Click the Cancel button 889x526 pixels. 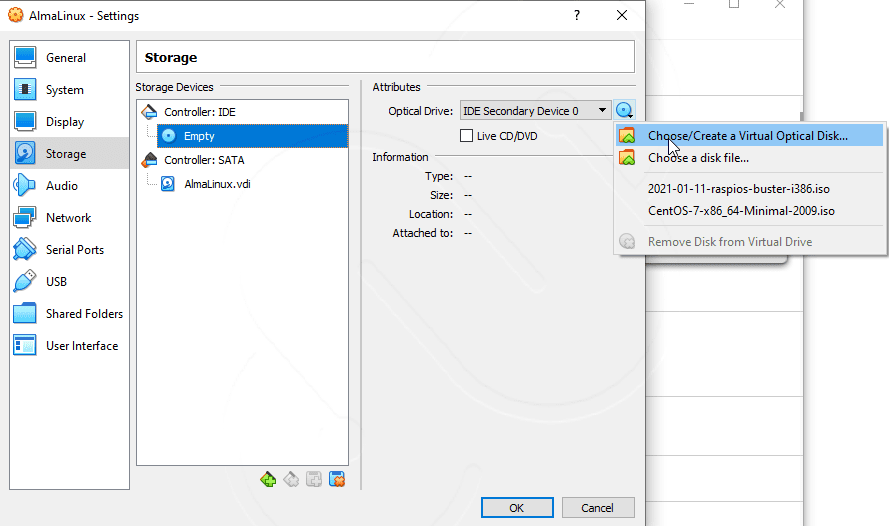click(598, 508)
